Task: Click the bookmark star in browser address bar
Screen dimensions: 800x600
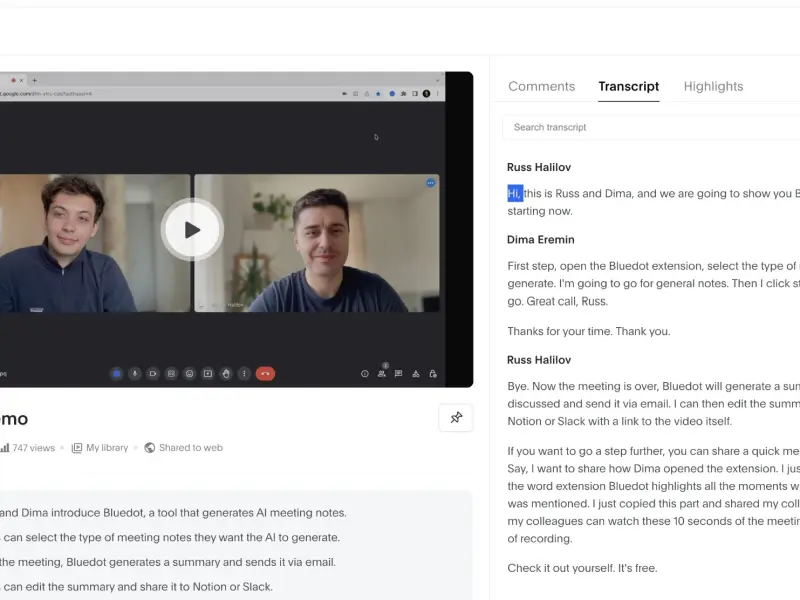Action: [378, 94]
